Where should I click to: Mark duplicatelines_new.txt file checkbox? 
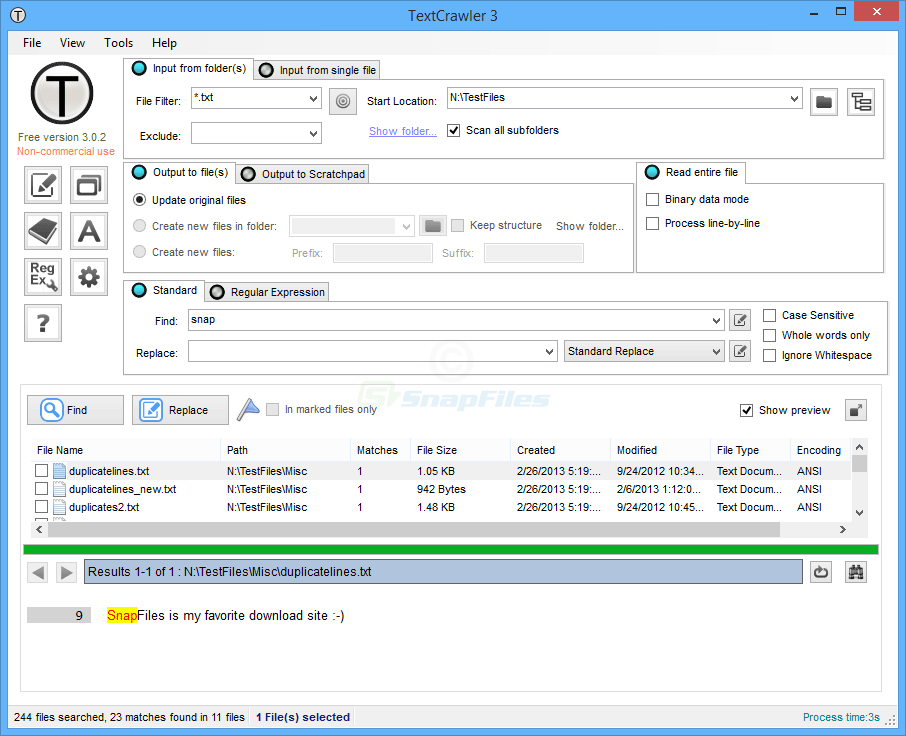tap(41, 489)
